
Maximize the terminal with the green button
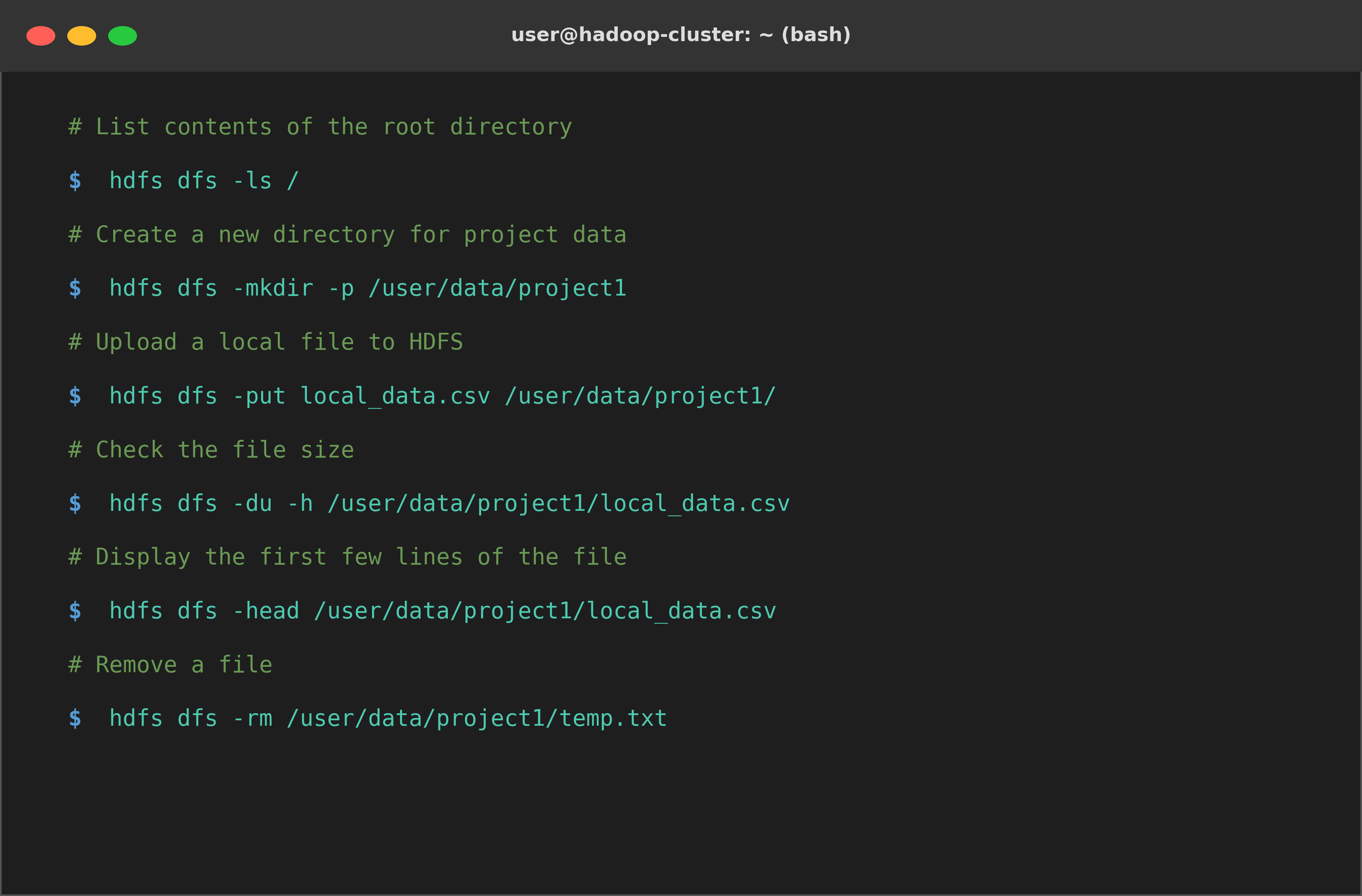click(123, 35)
